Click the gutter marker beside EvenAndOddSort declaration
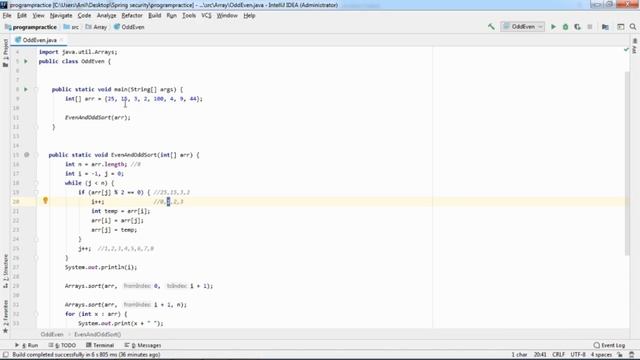This screenshot has width=640, height=360. coord(27,155)
